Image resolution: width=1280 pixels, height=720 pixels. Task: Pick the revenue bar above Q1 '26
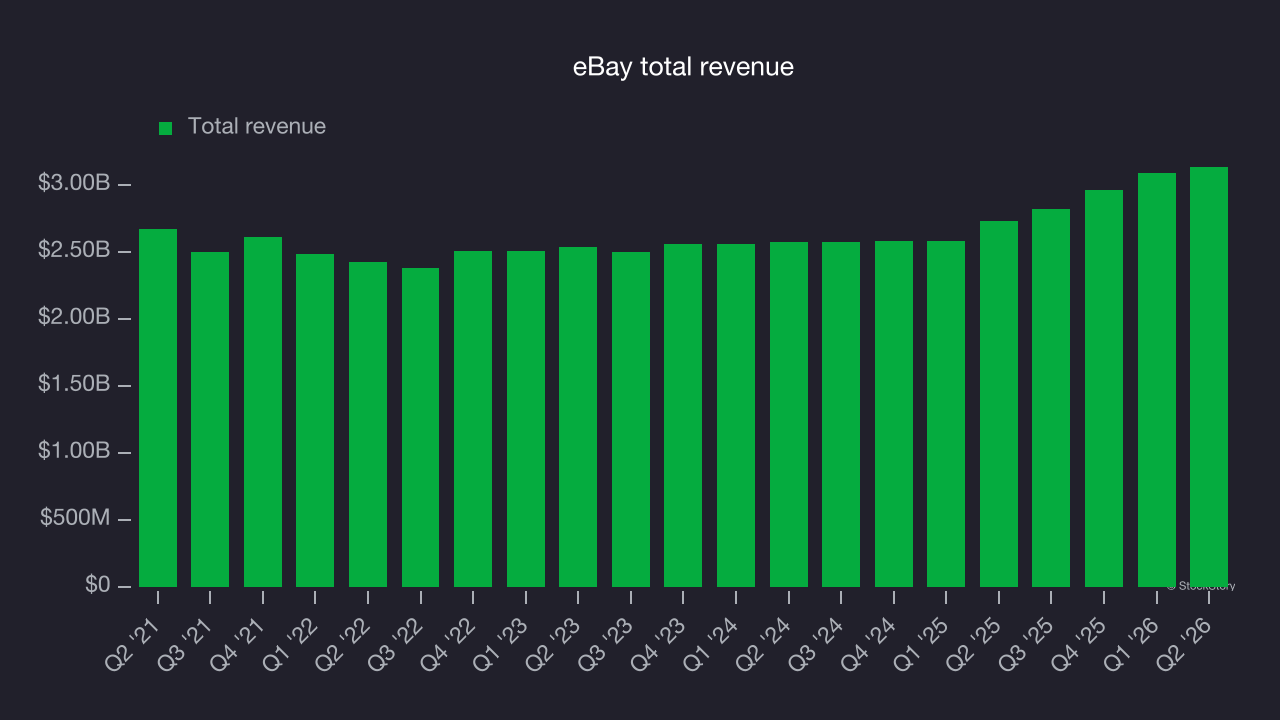(1157, 380)
